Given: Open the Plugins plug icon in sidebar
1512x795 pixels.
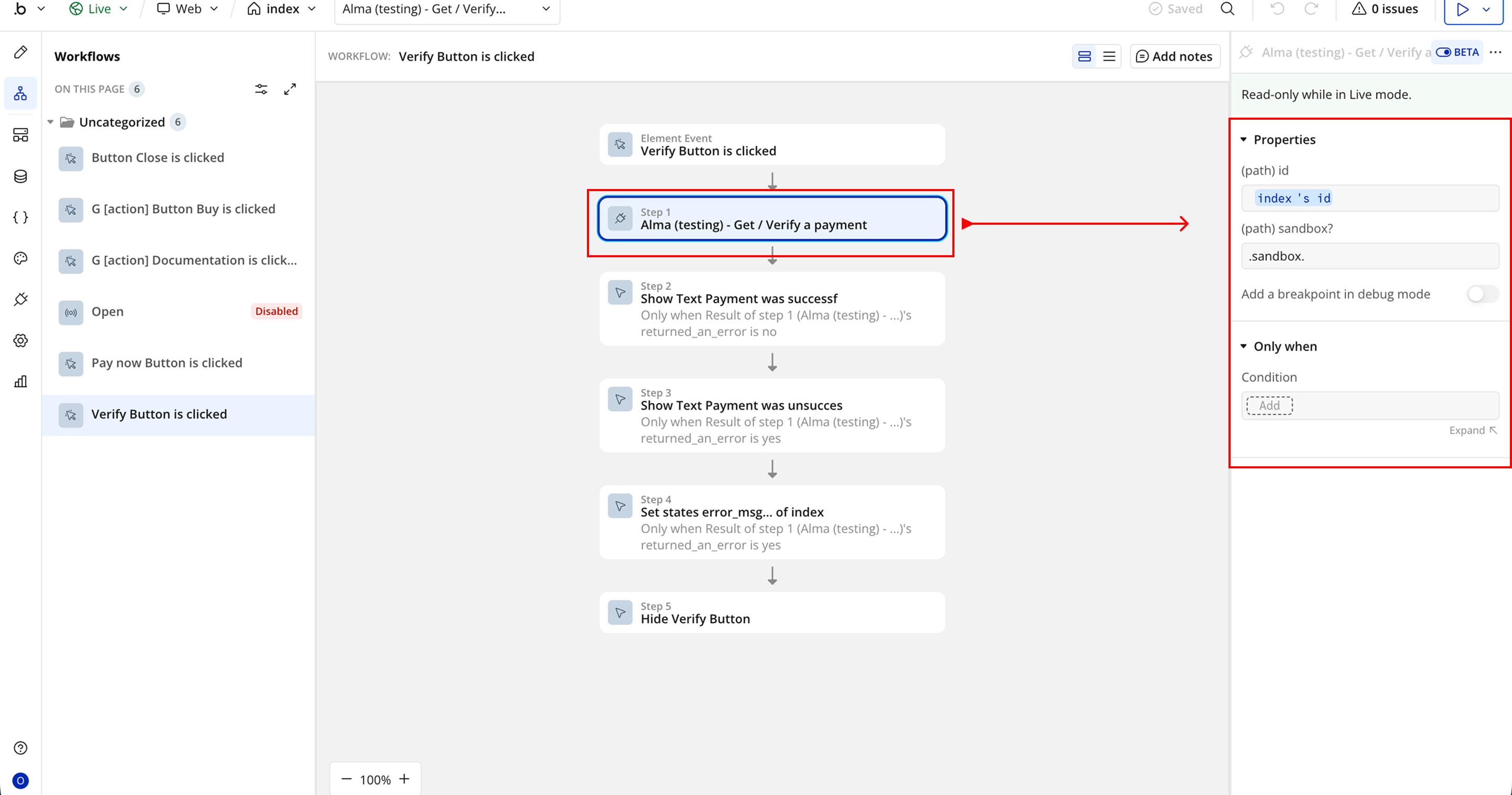Looking at the screenshot, I should [x=20, y=299].
